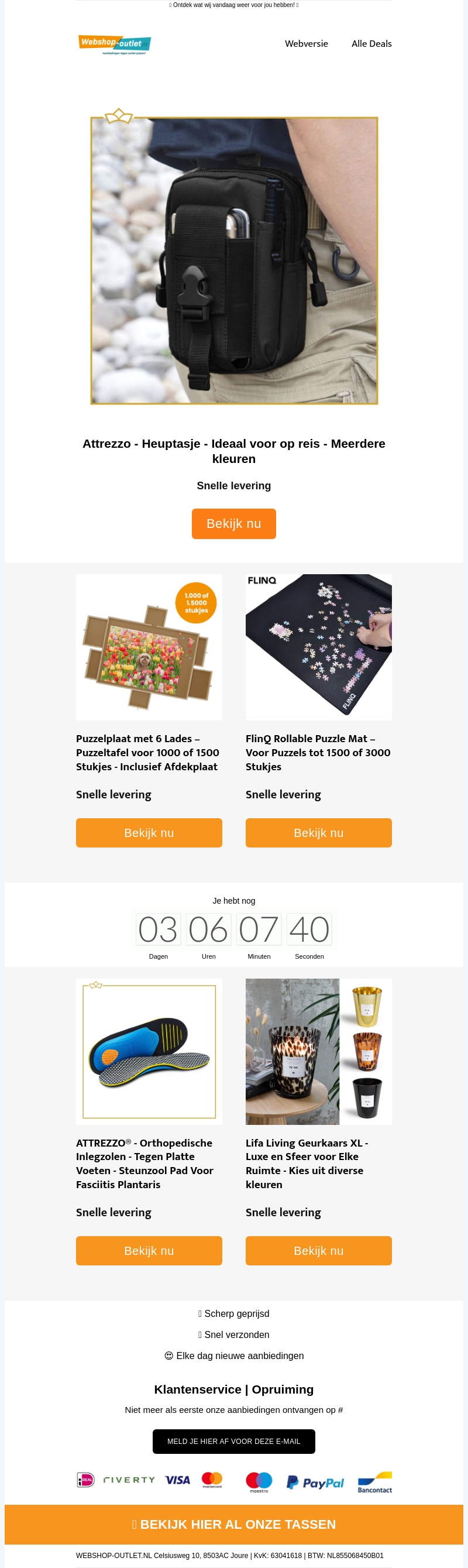Click Bekijk nu for the Orthopedische Inlegzolen
This screenshot has height=1568, width=468.
[149, 1250]
